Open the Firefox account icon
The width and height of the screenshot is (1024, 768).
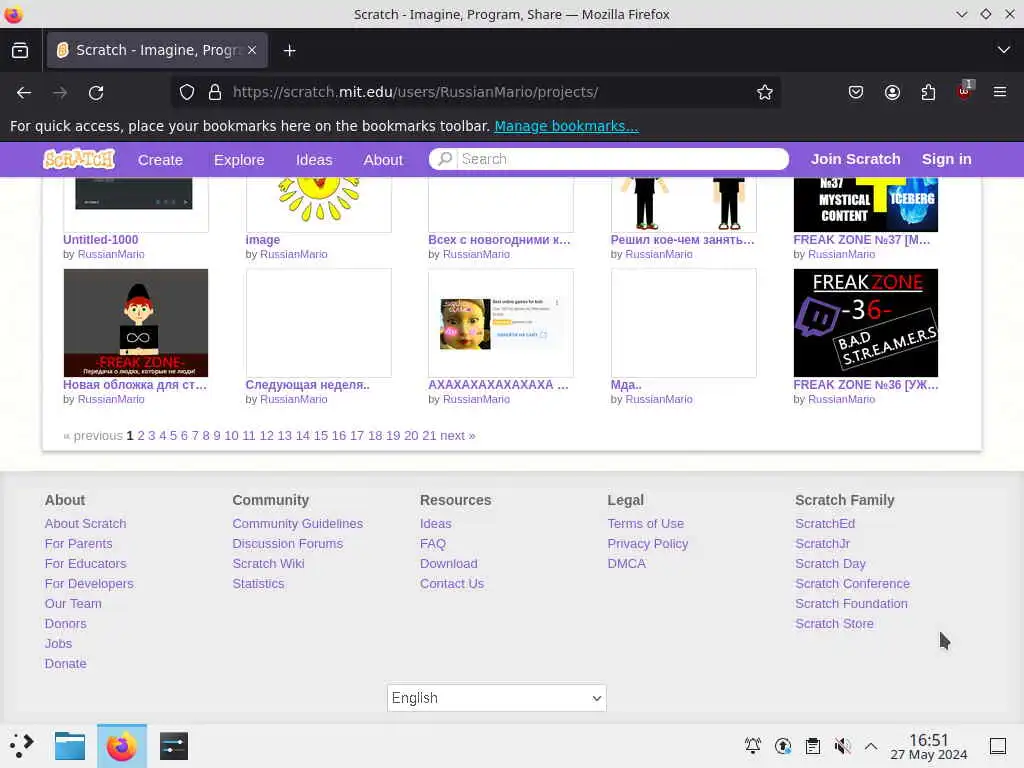[x=892, y=93]
